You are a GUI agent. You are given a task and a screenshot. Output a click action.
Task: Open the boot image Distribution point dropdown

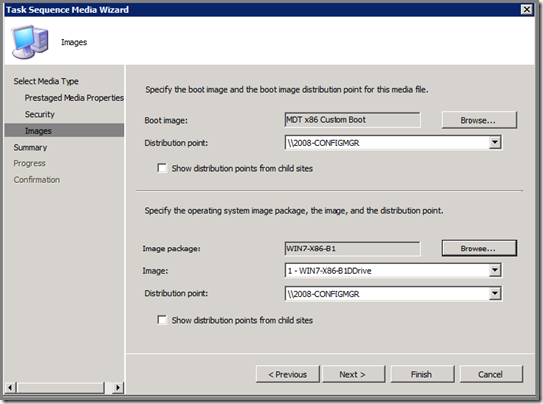[x=495, y=142]
